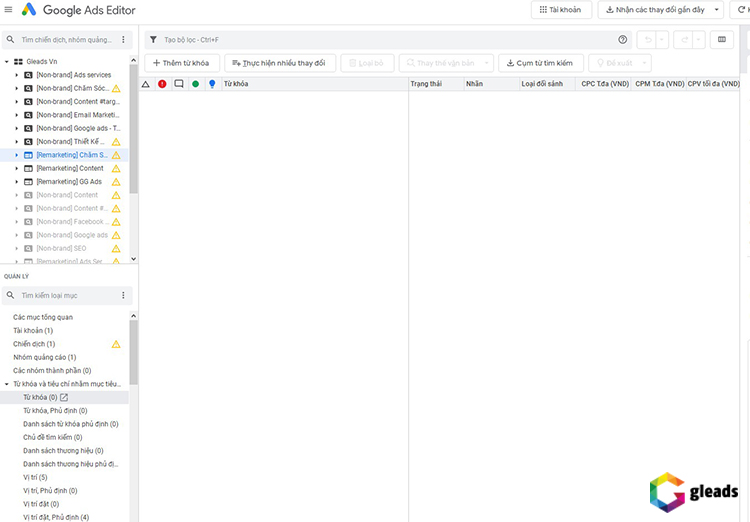Click the three-dot menu beside Tìm kiếm loại mục
The height and width of the screenshot is (522, 750).
click(x=124, y=296)
